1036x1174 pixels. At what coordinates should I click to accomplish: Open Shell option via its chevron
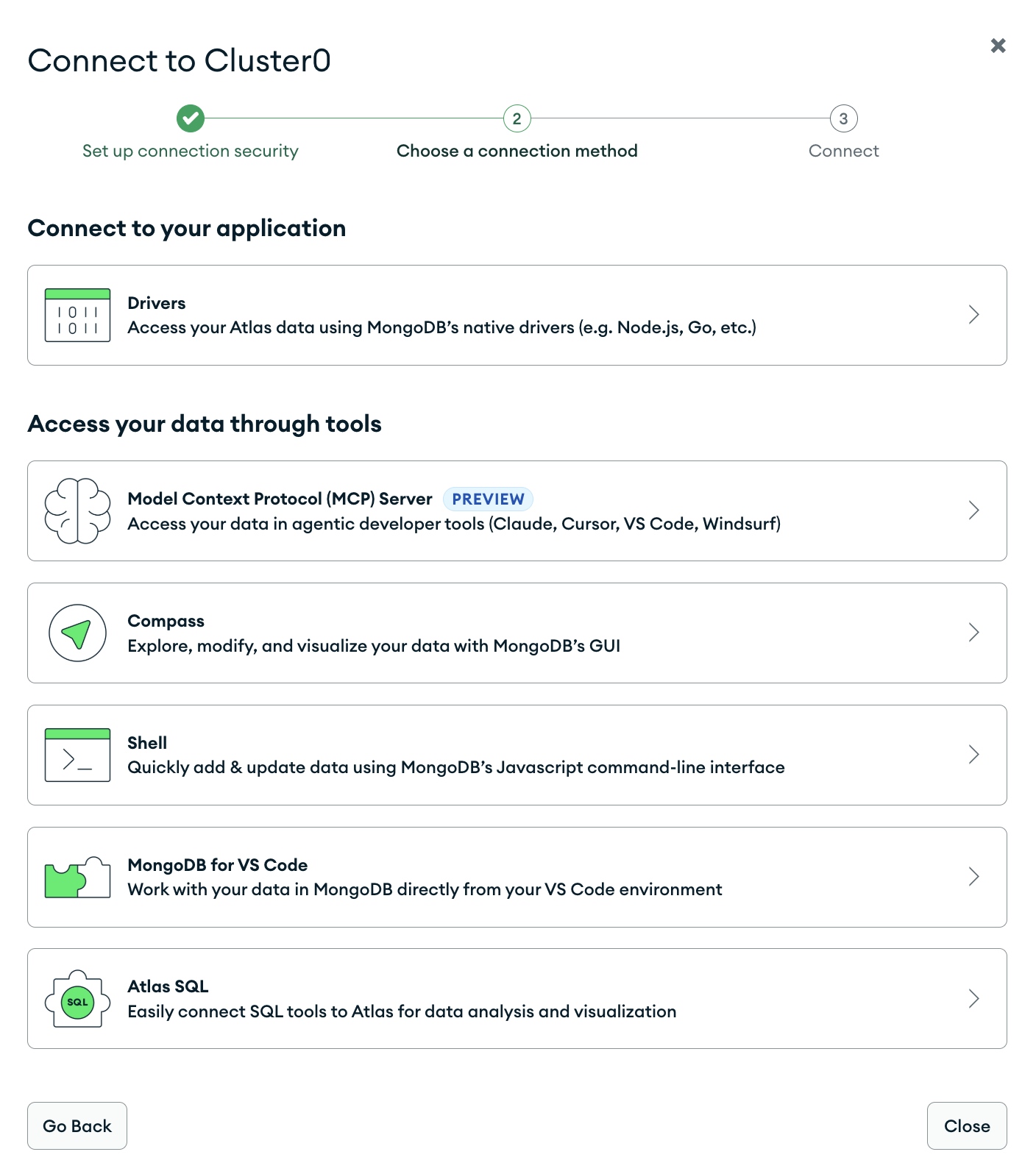[x=974, y=755]
